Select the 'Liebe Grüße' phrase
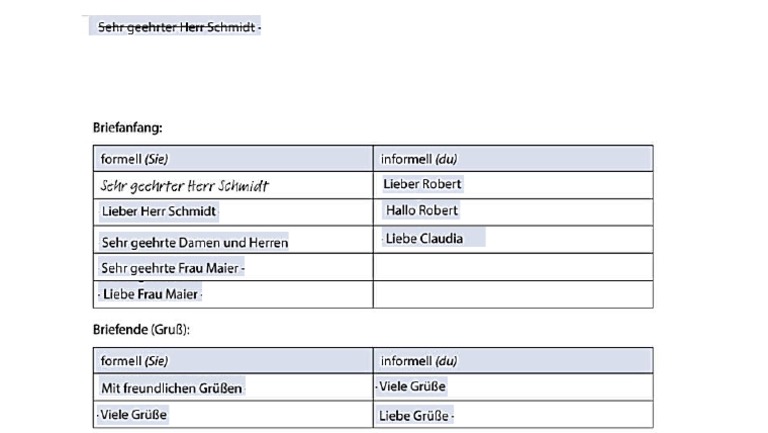Viewport: 768px width, 433px height. (x=414, y=416)
